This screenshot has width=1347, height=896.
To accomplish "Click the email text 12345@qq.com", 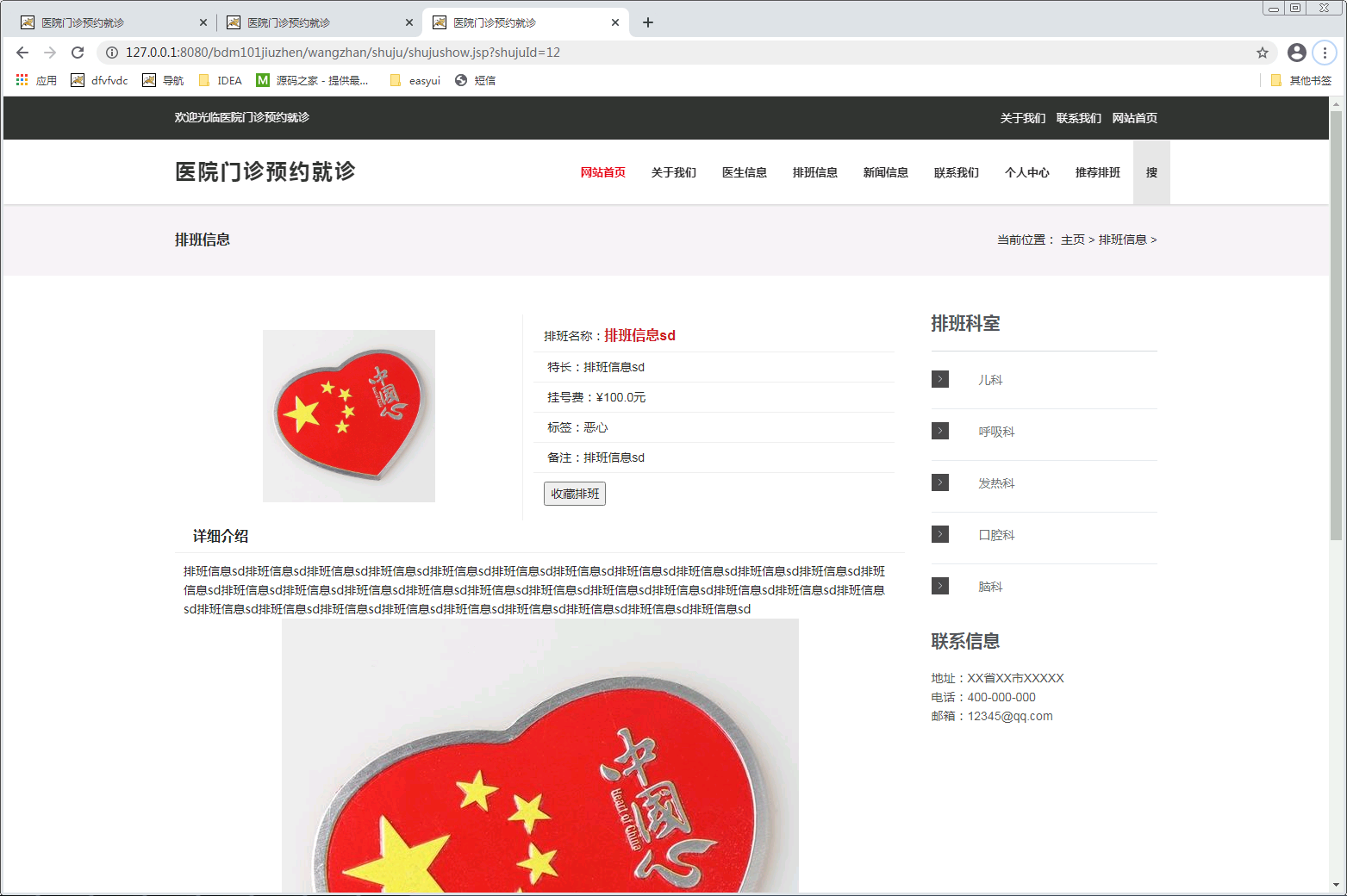I will 1010,716.
